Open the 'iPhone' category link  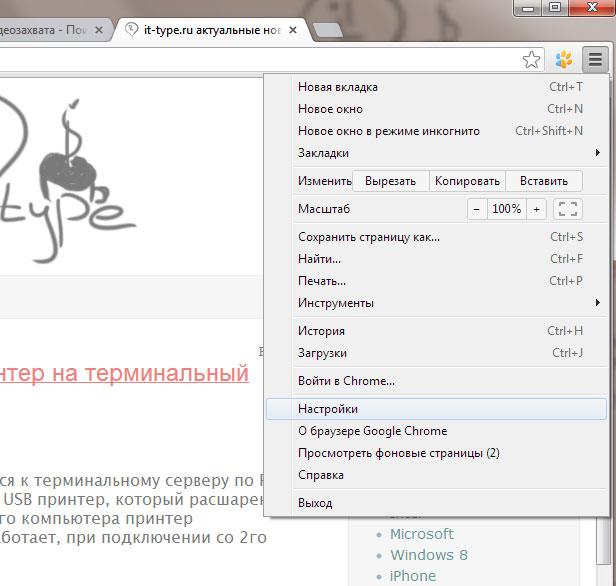pyautogui.click(x=412, y=576)
